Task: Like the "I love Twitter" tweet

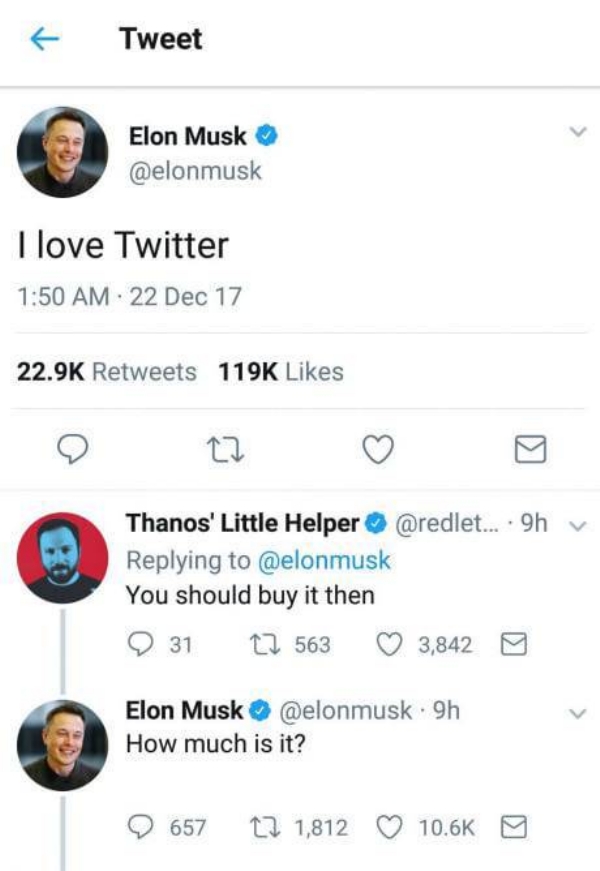Action: click(x=374, y=453)
